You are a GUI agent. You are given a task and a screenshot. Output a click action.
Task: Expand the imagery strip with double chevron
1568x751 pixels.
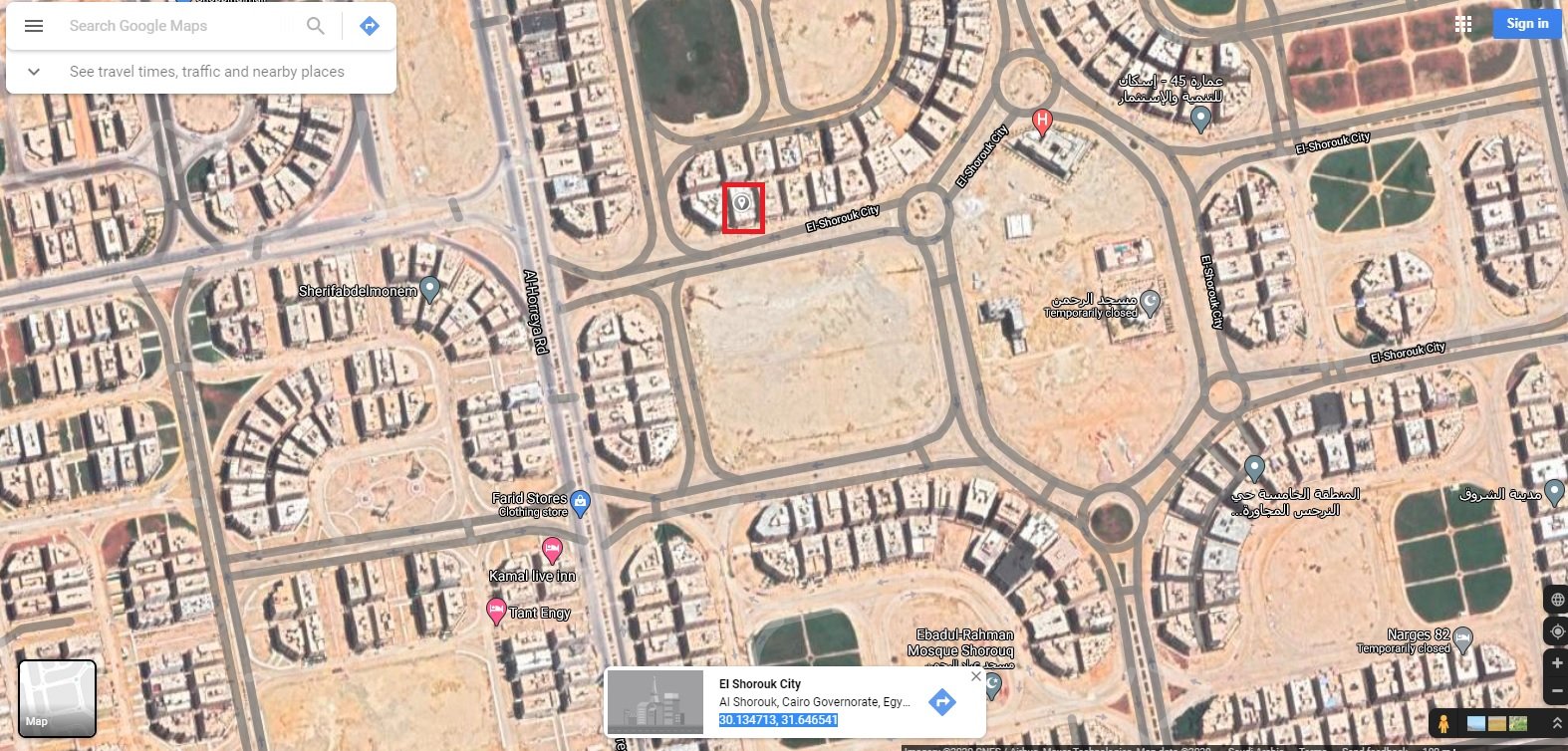click(x=1555, y=723)
